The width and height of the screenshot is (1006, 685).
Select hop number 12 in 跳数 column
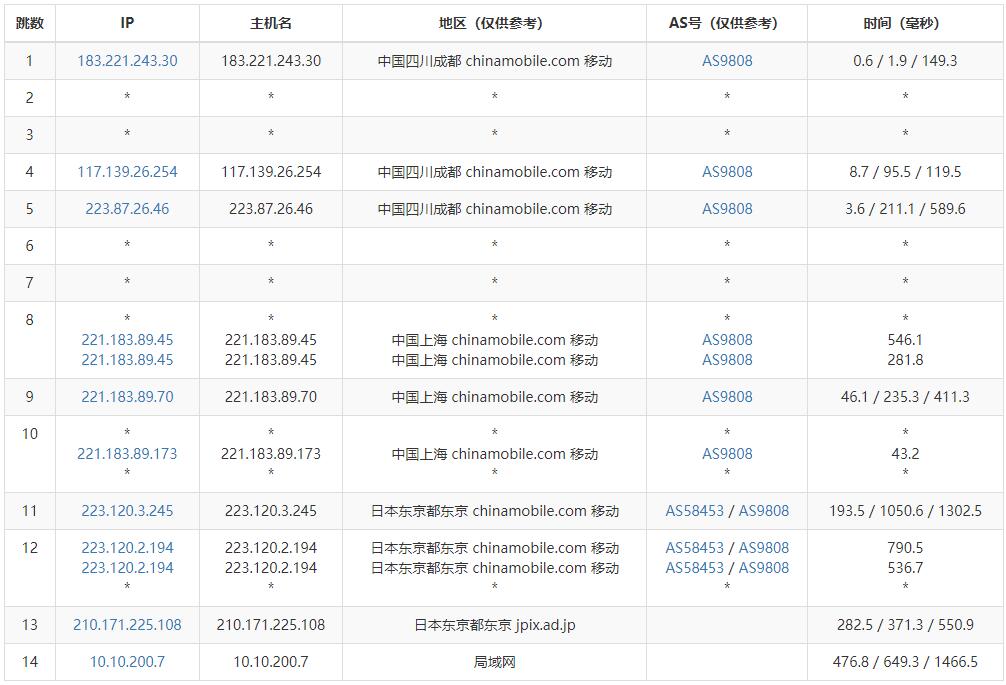pos(30,548)
